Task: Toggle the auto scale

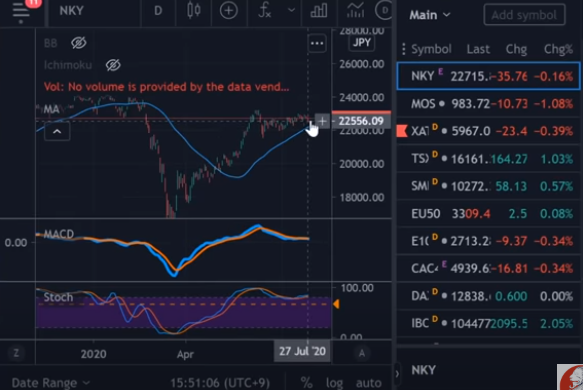Action: [x=368, y=383]
